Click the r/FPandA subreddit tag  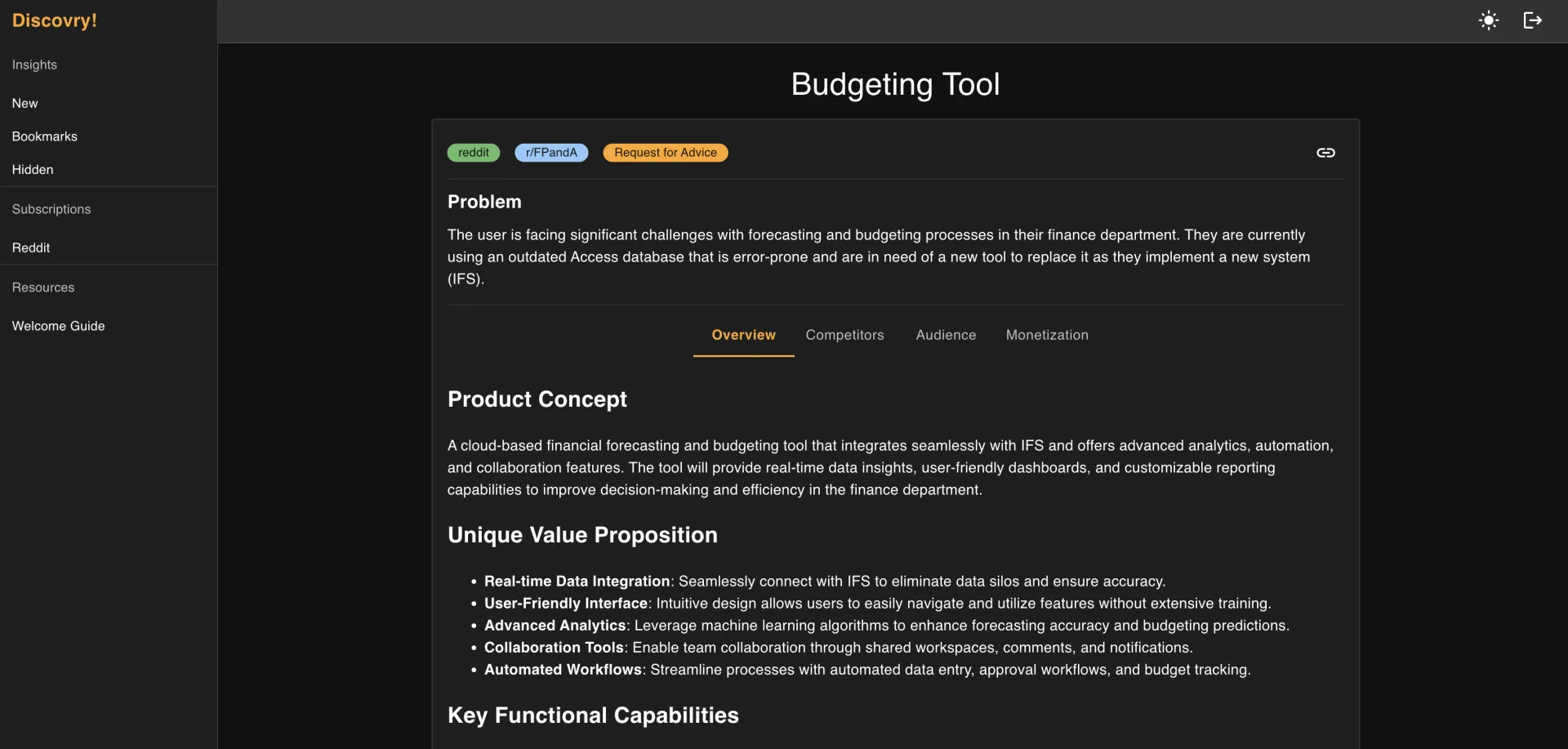point(551,153)
